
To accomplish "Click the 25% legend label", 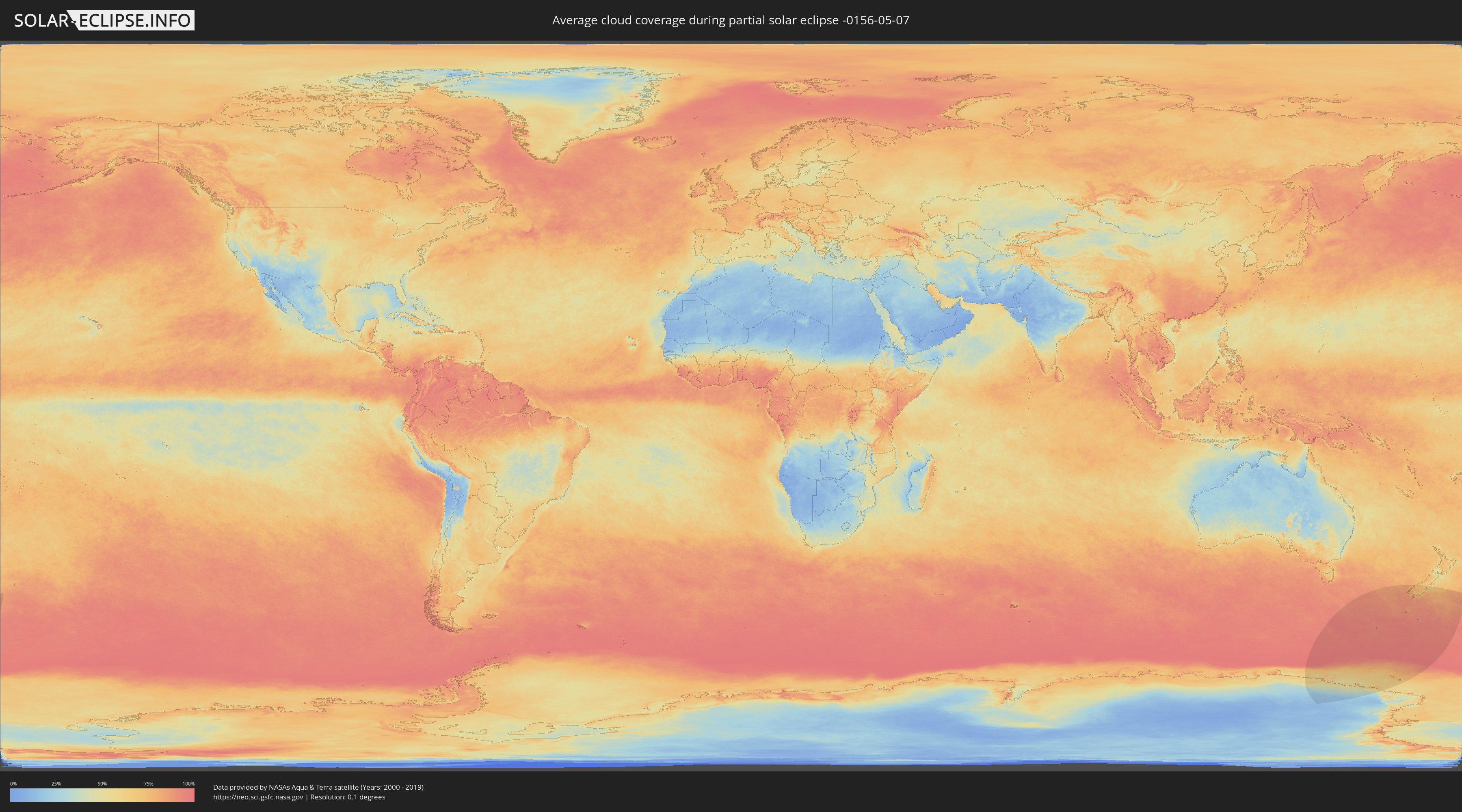I will click(56, 784).
